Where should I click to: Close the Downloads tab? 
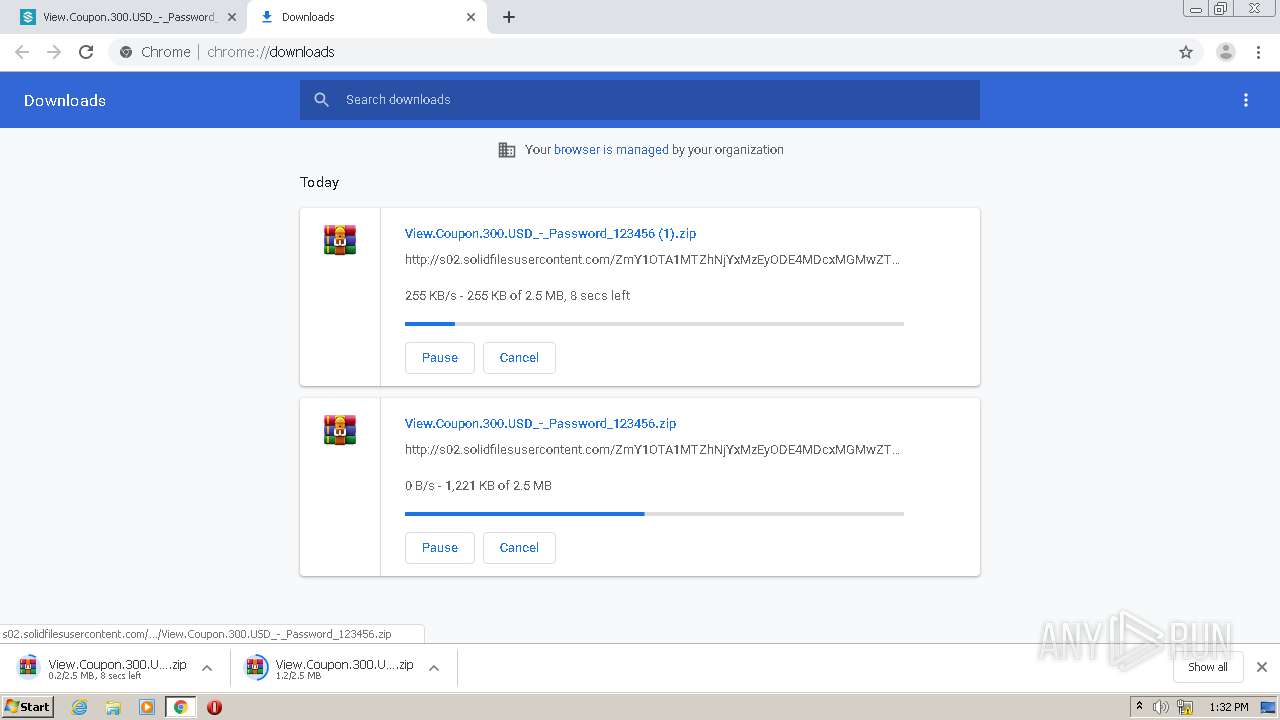[x=471, y=17]
